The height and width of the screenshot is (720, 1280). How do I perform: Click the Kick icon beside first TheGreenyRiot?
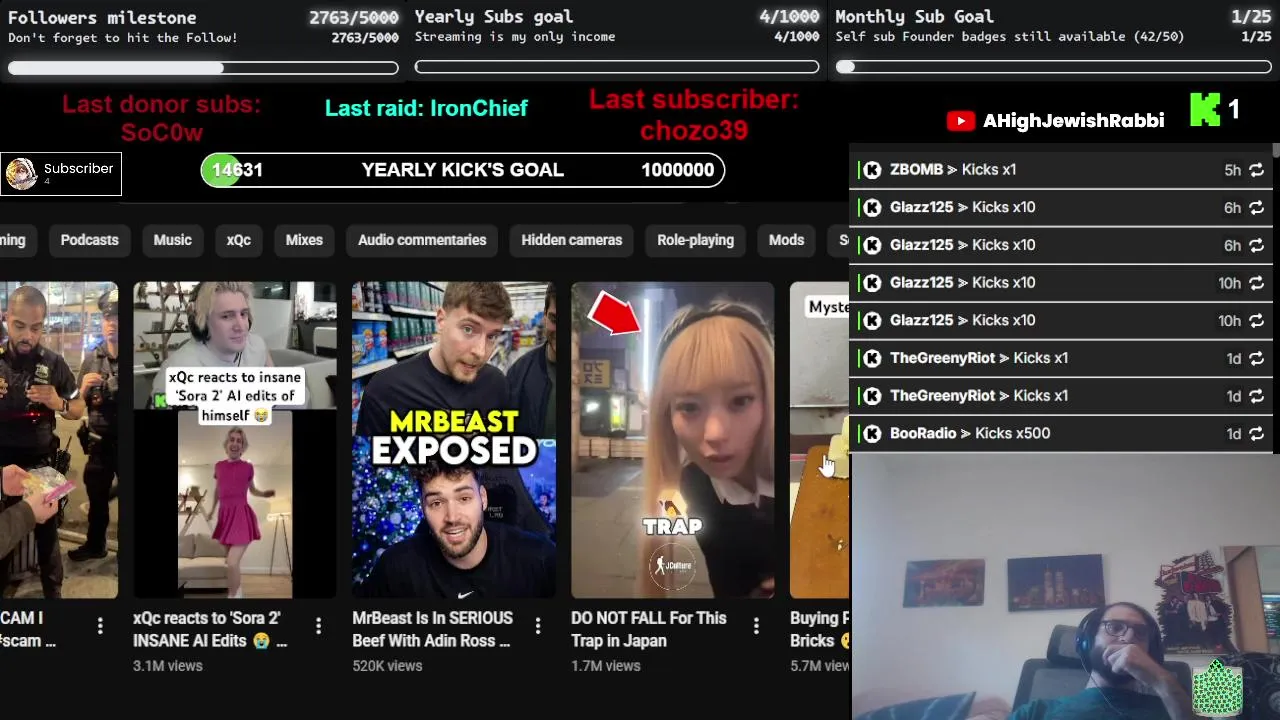pos(872,358)
